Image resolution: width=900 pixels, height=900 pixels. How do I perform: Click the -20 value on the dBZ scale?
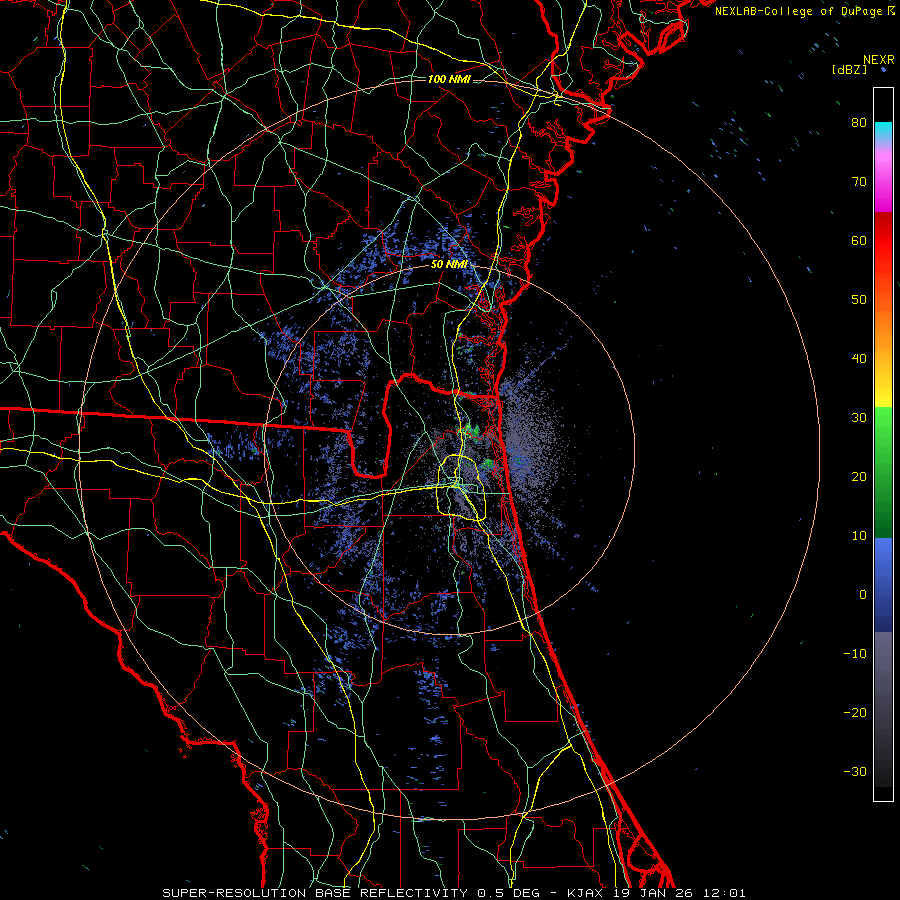(855, 712)
